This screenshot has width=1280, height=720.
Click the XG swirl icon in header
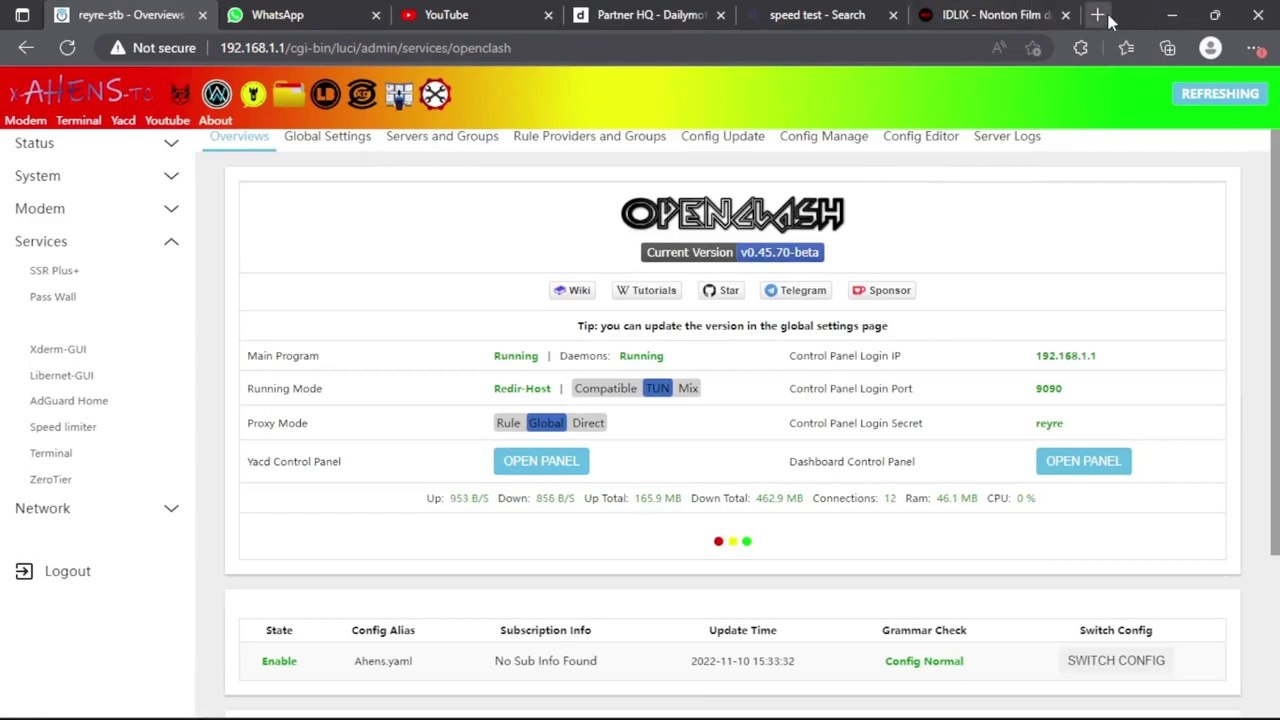click(x=362, y=94)
